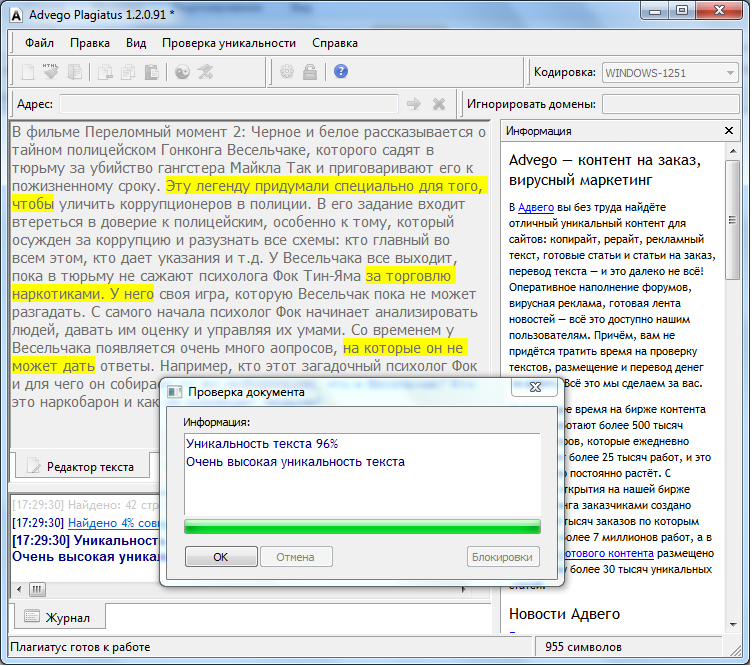Click the paste clipboard toolbar icon
Screen dimensions: 752x667
pyautogui.click(x=151, y=72)
